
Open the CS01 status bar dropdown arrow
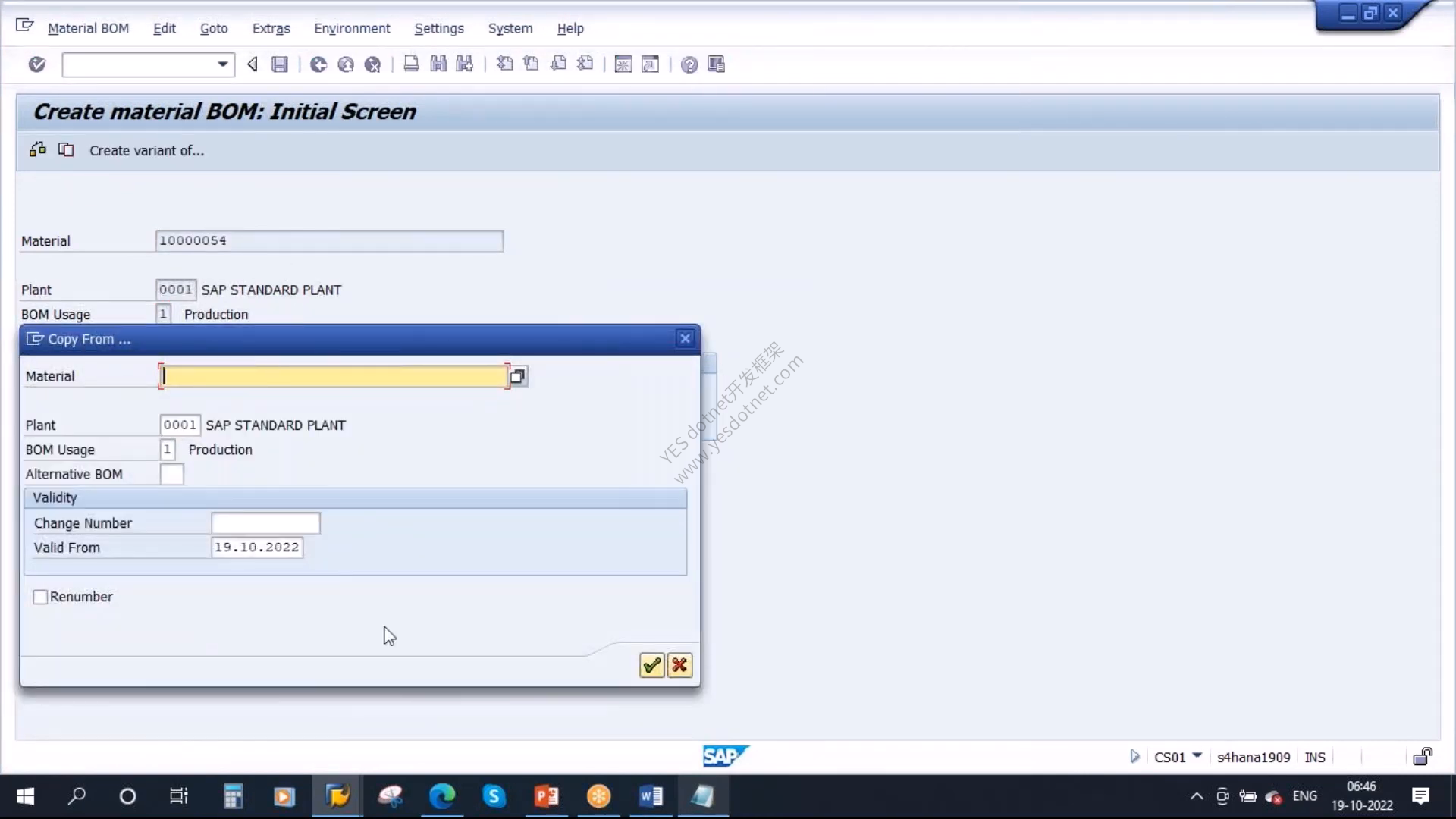pos(1197,755)
